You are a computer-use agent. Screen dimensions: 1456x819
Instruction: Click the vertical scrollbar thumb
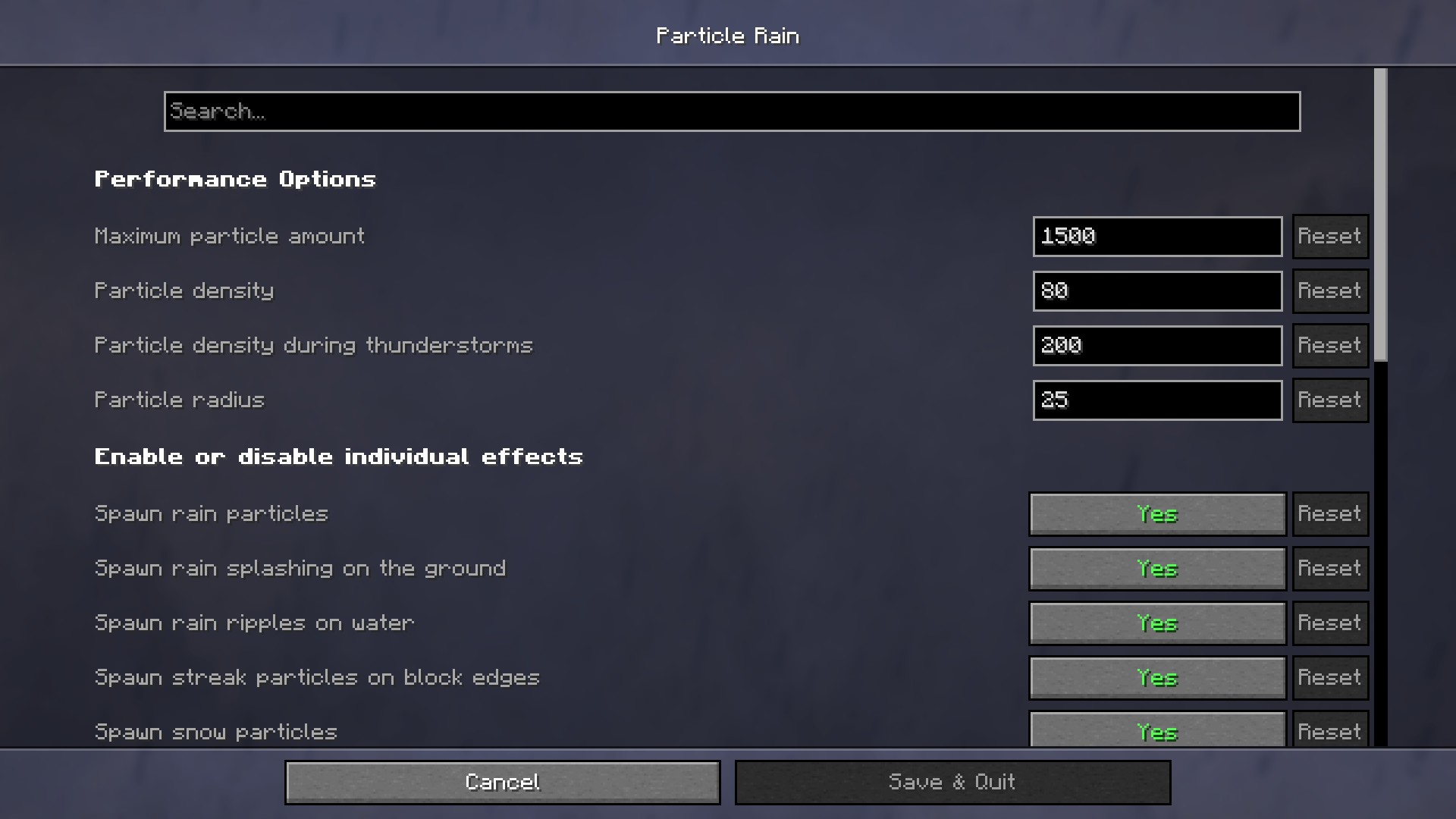[x=1380, y=215]
